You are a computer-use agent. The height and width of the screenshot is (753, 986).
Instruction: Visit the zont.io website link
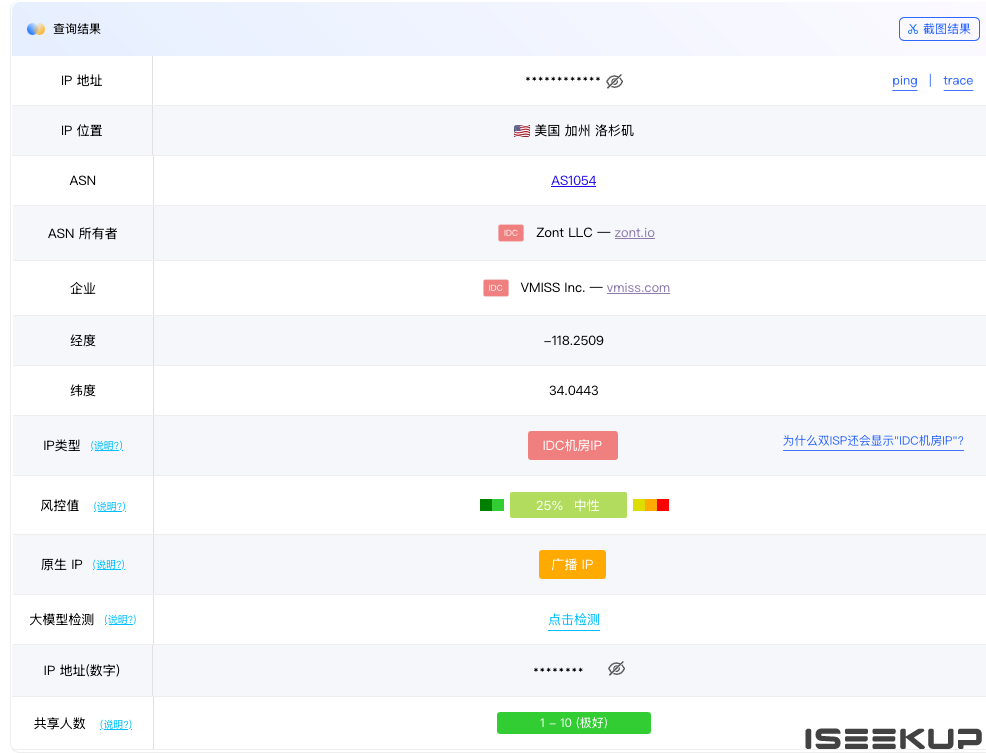coord(634,233)
